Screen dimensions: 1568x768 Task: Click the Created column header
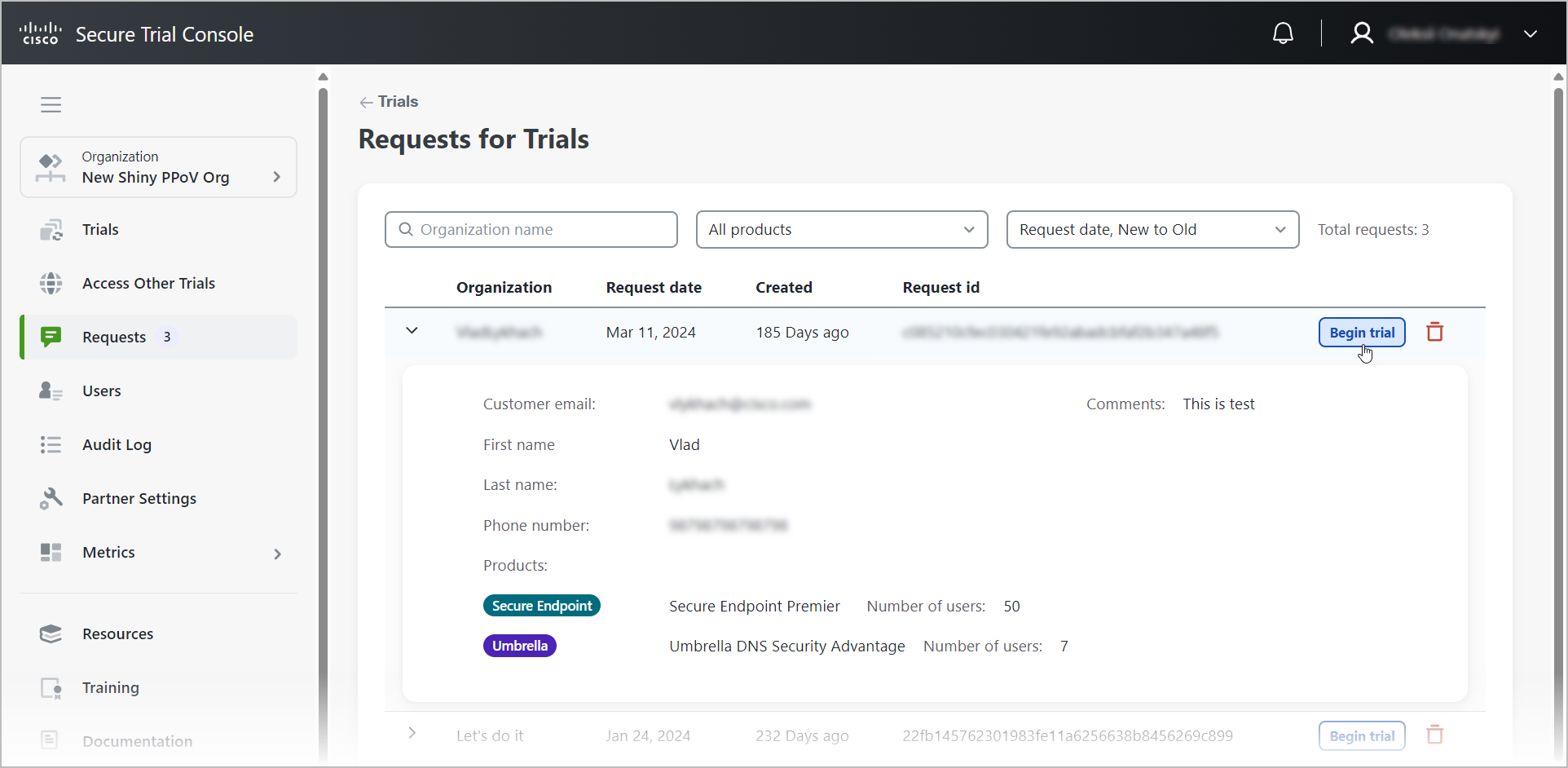click(x=784, y=288)
